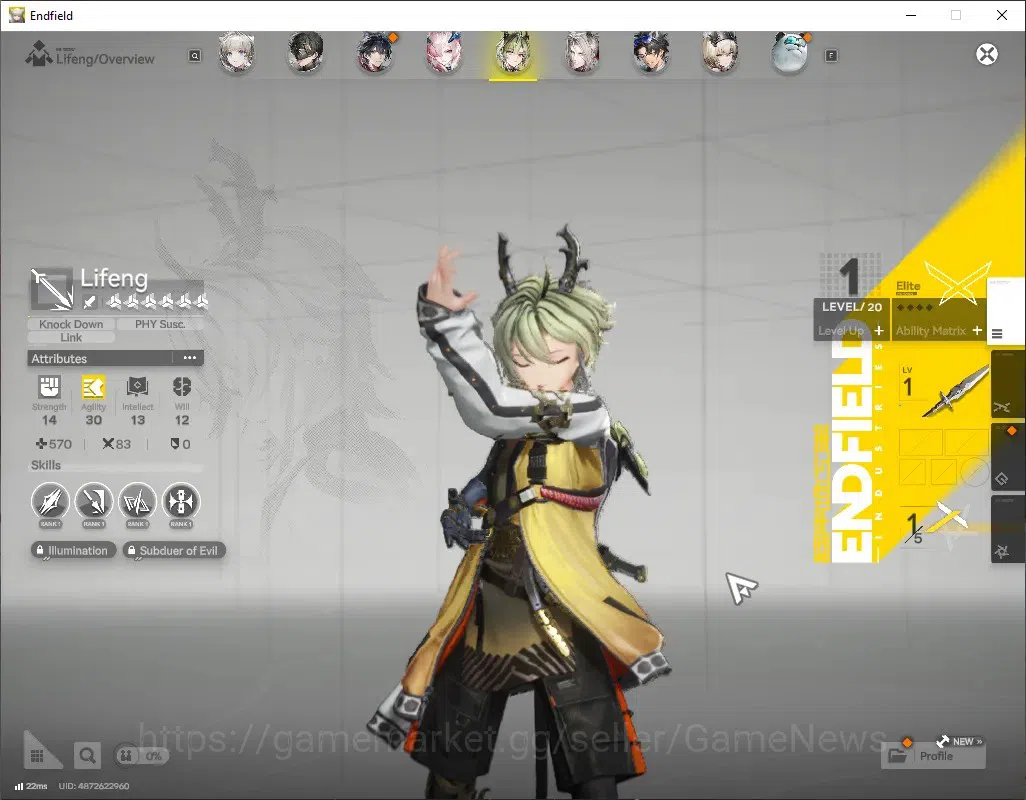Image resolution: width=1026 pixels, height=800 pixels.
Task: Open the fourth skill icon
Action: pos(181,502)
